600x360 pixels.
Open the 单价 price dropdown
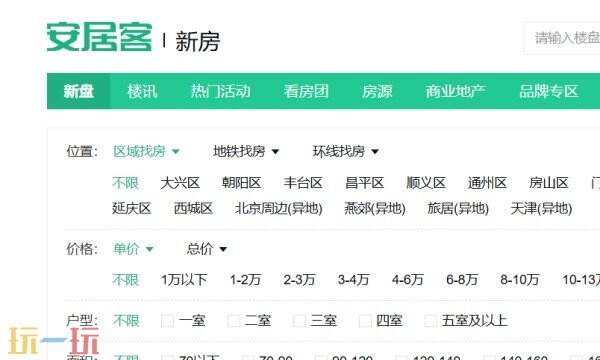point(133,249)
